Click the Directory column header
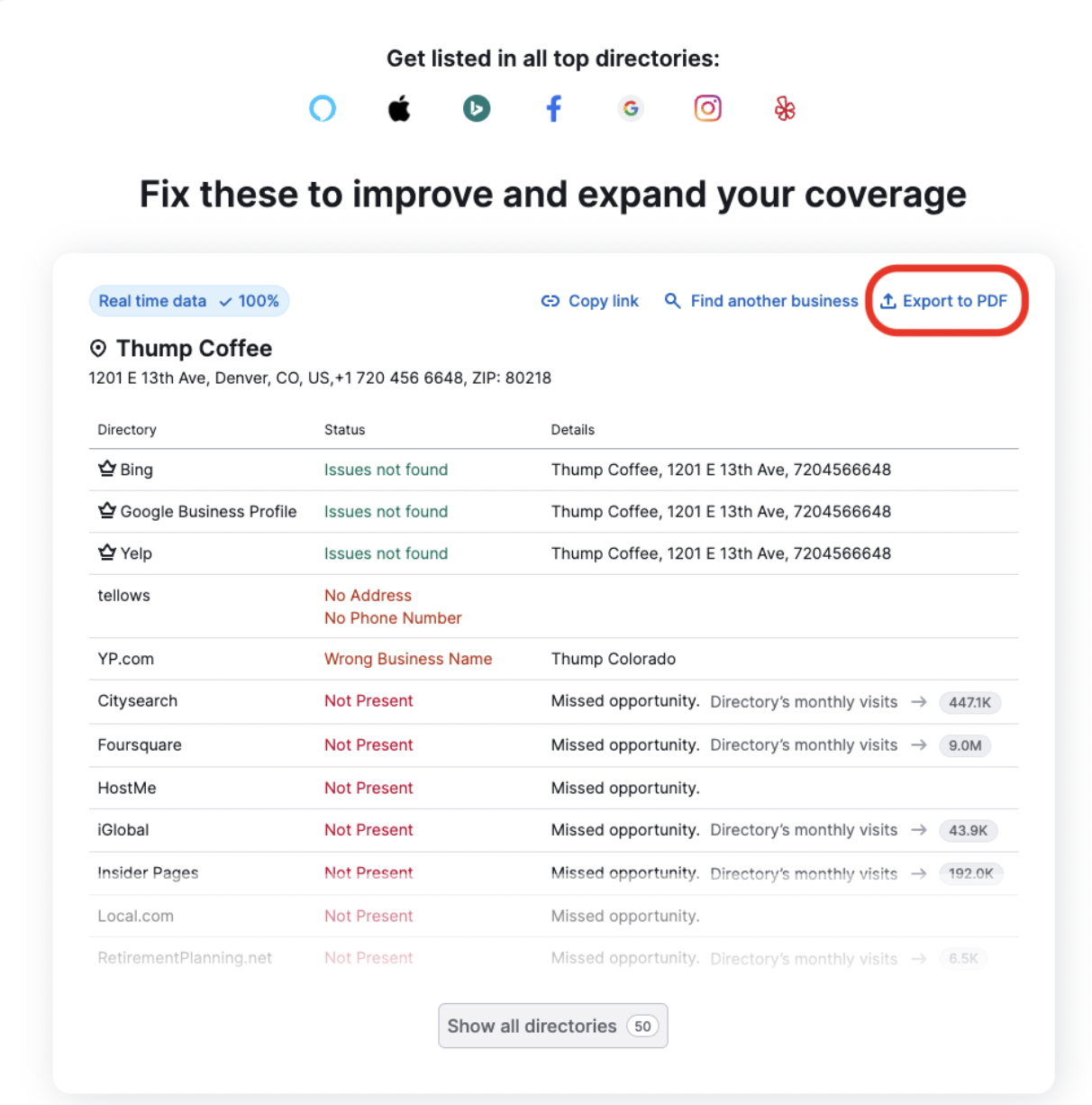This screenshot has width=1092, height=1105. pos(127,430)
